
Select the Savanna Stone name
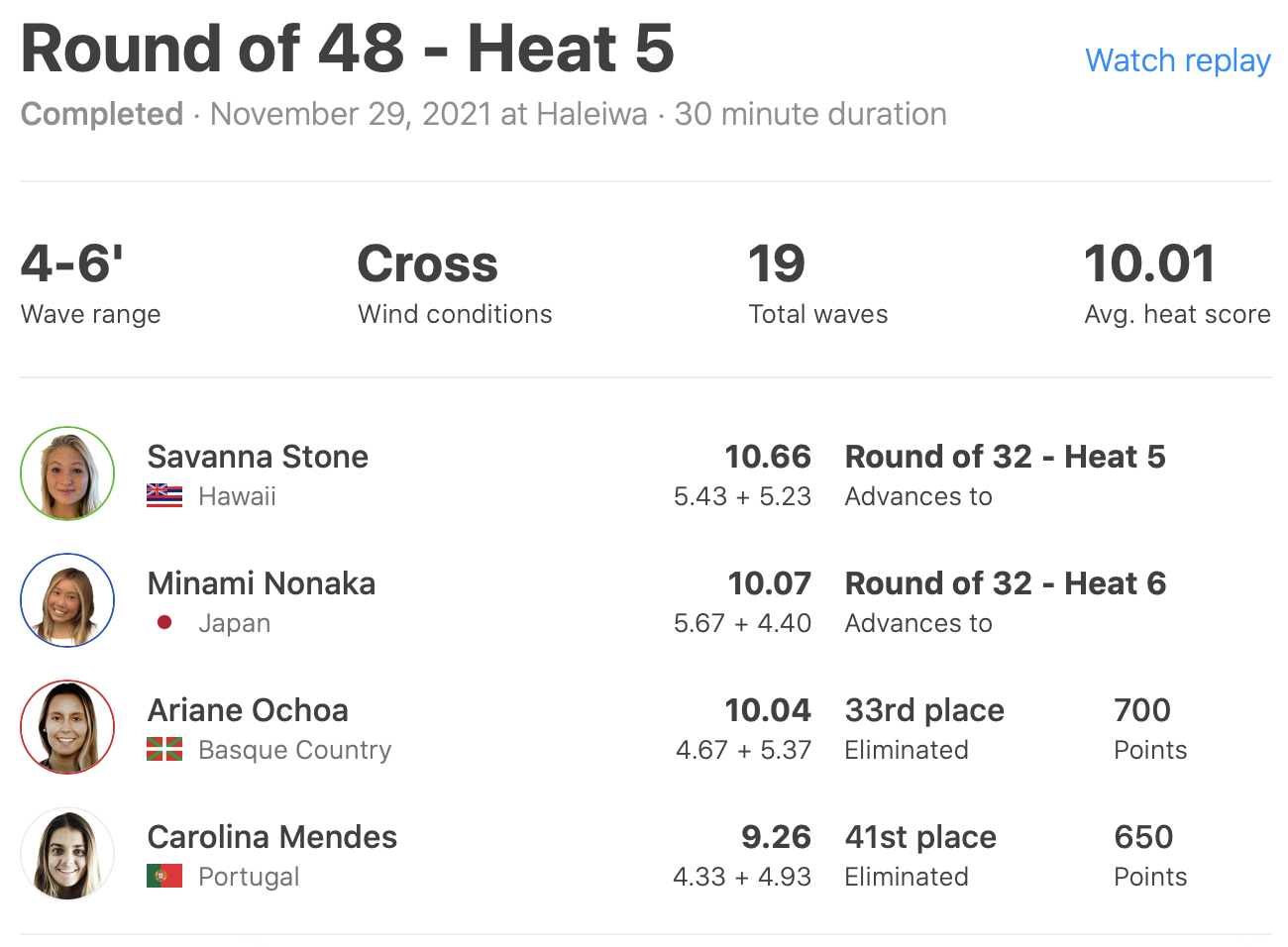(258, 457)
